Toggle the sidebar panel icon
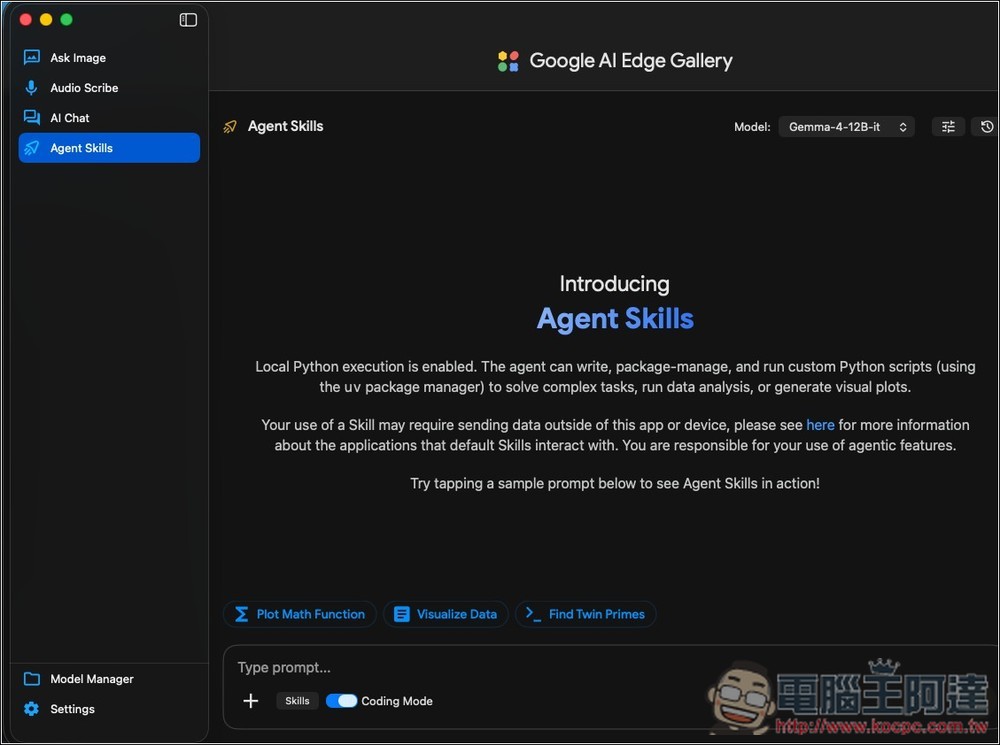The width and height of the screenshot is (1000, 745). 188,20
